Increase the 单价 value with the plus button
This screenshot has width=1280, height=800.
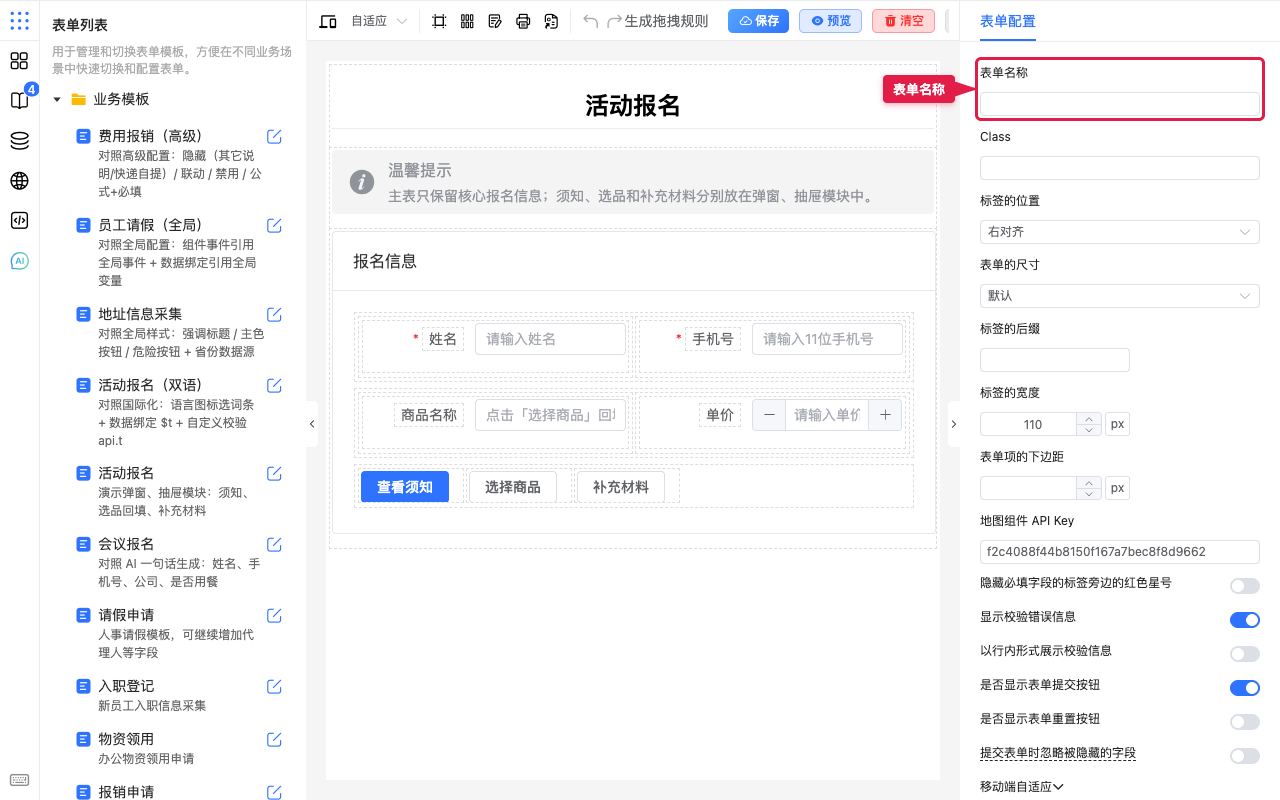(885, 415)
